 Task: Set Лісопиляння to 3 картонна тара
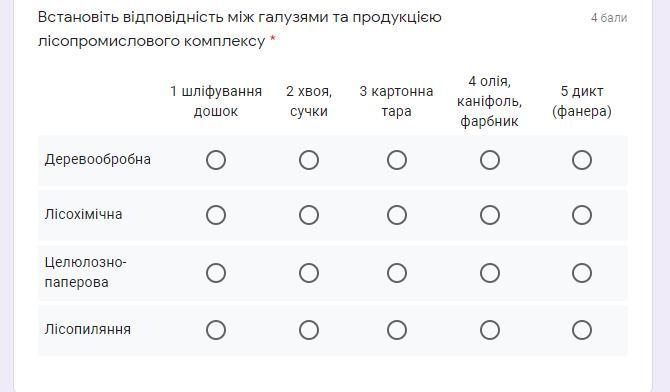397,330
